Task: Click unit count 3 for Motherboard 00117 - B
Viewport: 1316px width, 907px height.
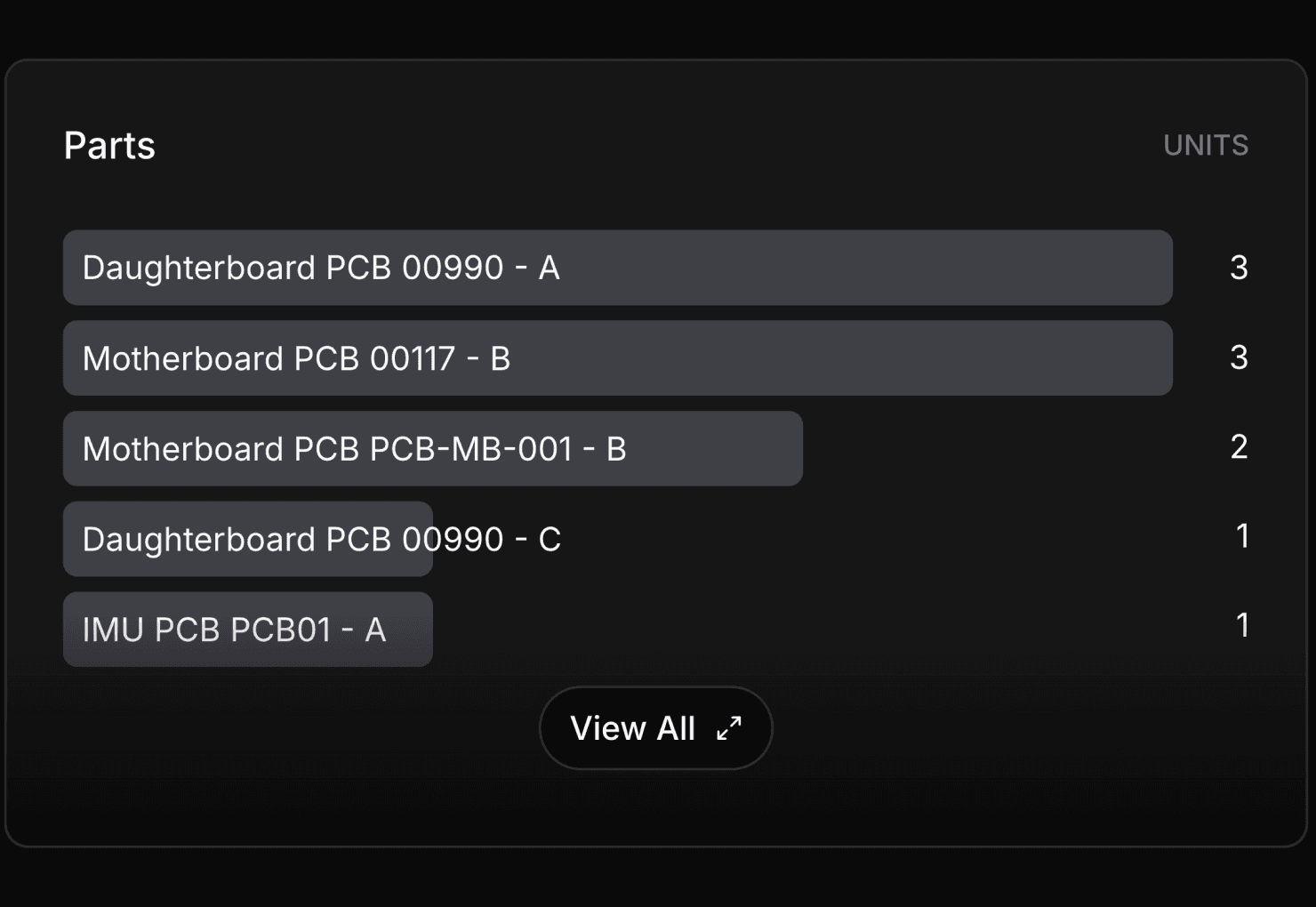Action: pos(1239,357)
